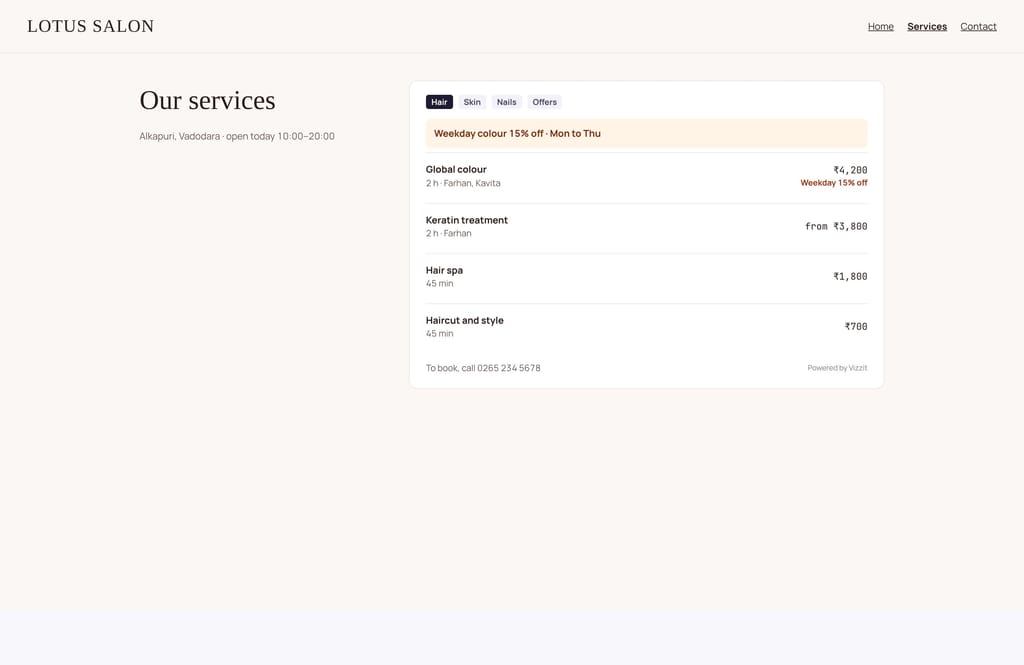Click the 45 min duration under Hair spa
This screenshot has height=665, width=1024.
click(440, 284)
